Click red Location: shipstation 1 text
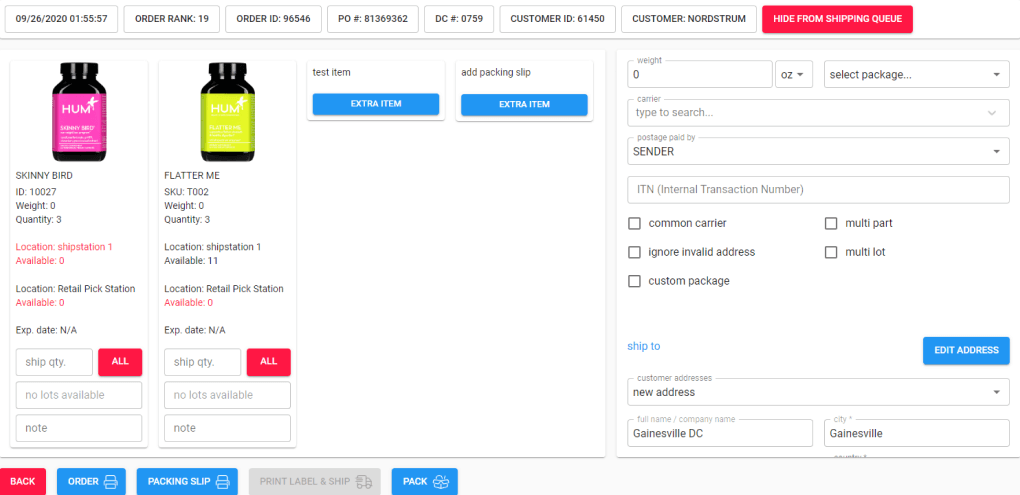The height and width of the screenshot is (495, 1020). coord(64,247)
